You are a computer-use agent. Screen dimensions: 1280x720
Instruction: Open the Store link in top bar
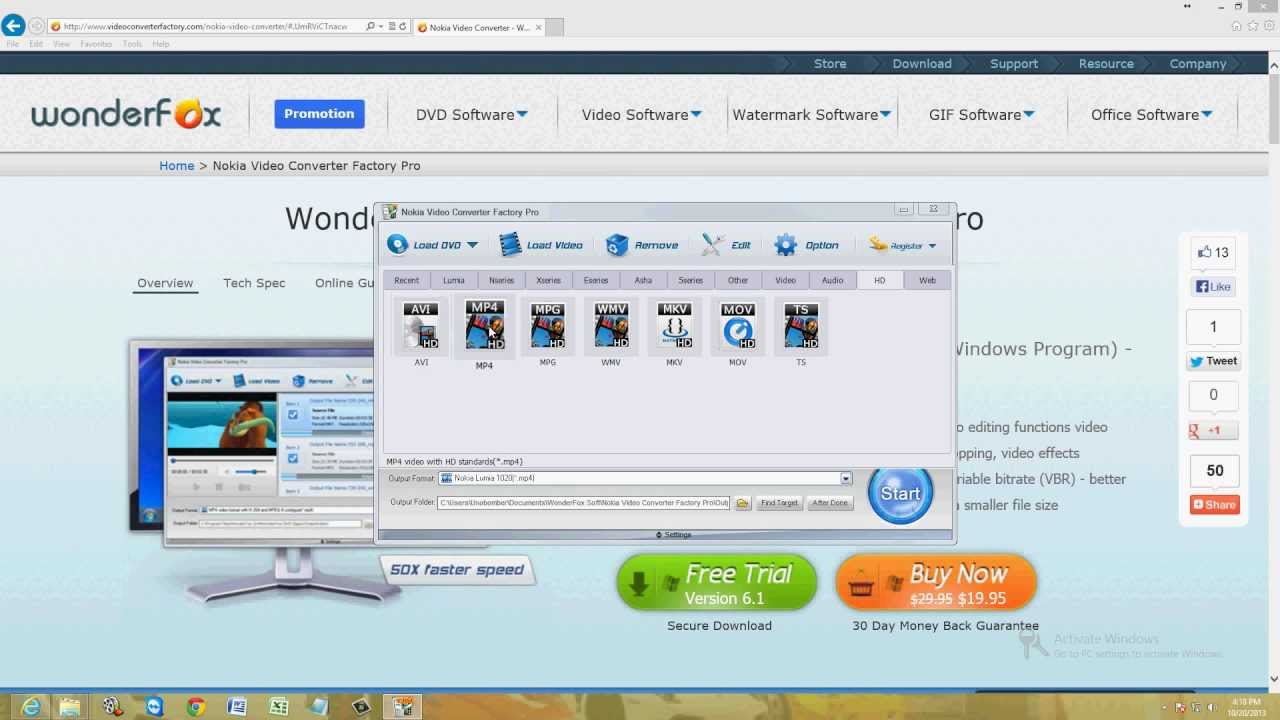(830, 63)
